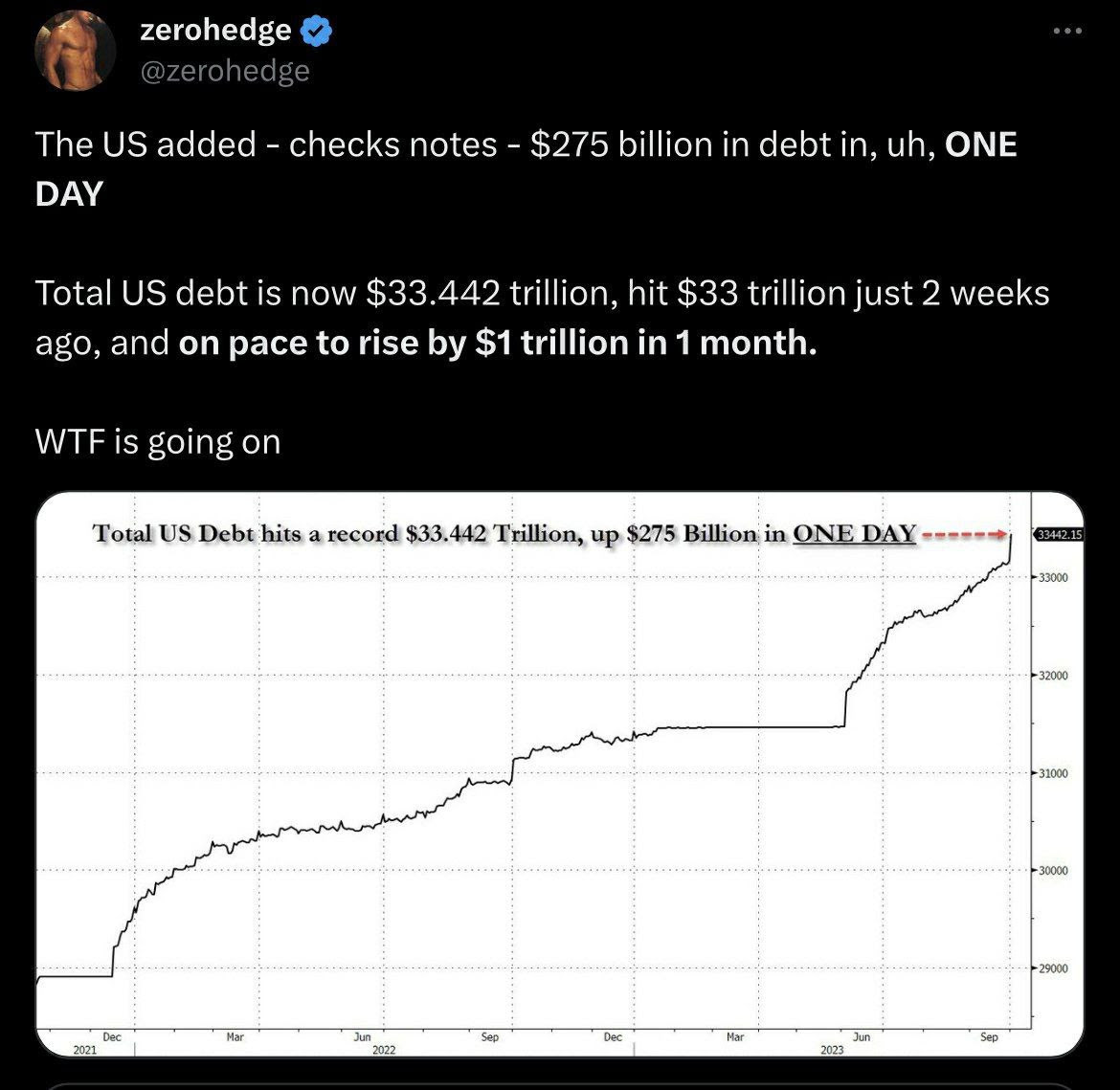This screenshot has height=1090, width=1120.
Task: Open the three-dot more options menu
Action: pos(1066,32)
